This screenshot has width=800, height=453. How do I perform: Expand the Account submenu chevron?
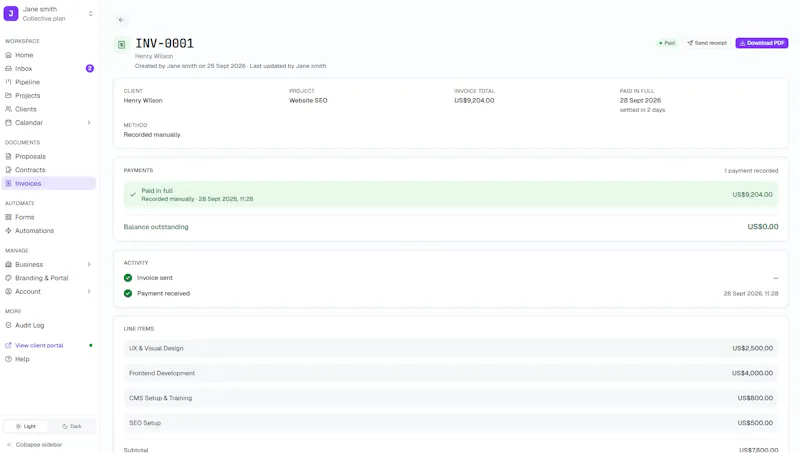click(89, 291)
